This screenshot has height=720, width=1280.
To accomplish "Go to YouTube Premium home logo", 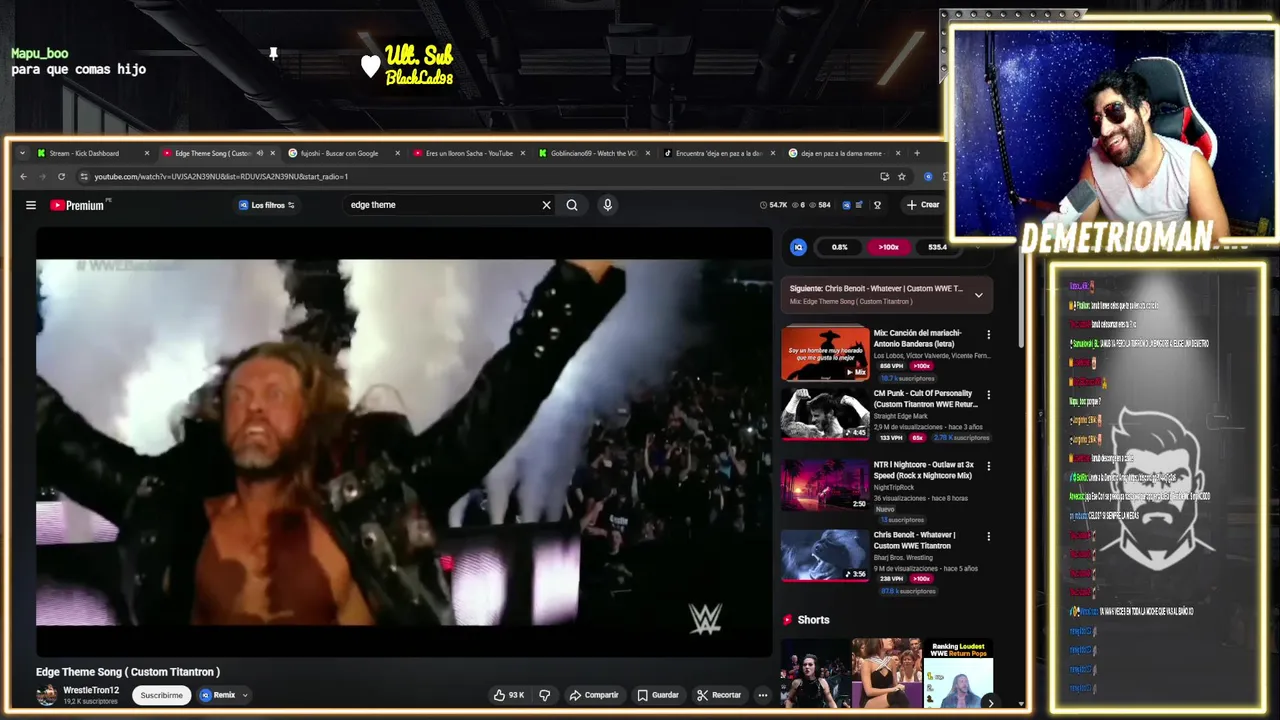I will 78,205.
